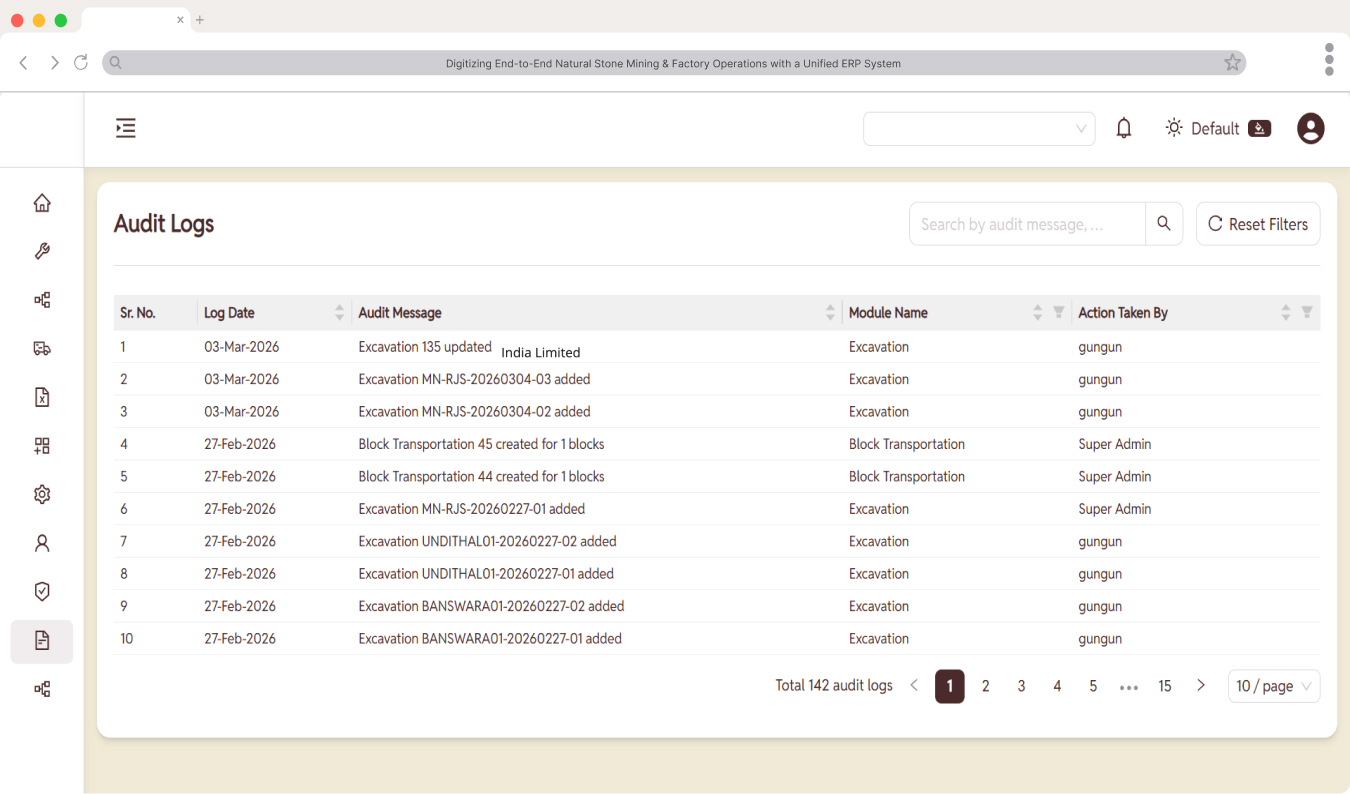Open the settings gear sidebar icon

click(x=42, y=494)
